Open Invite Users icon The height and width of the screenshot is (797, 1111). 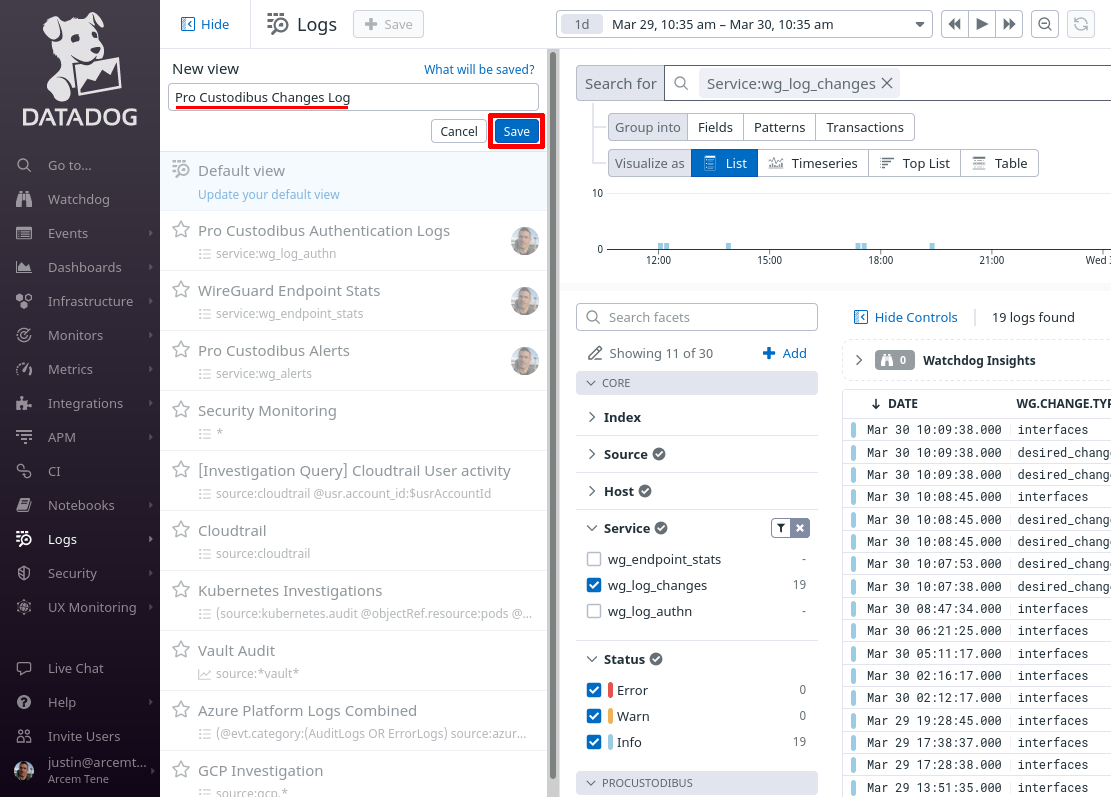pyautogui.click(x=24, y=736)
